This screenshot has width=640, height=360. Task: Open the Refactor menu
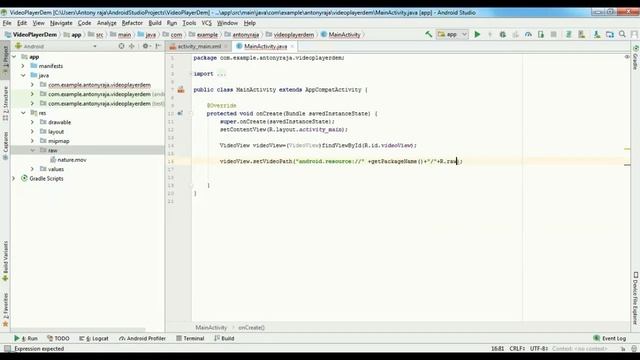coord(132,23)
